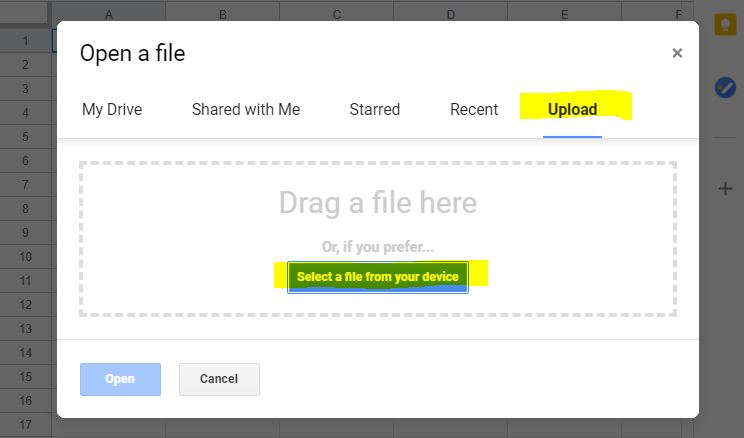Open the Starred tab

375,110
